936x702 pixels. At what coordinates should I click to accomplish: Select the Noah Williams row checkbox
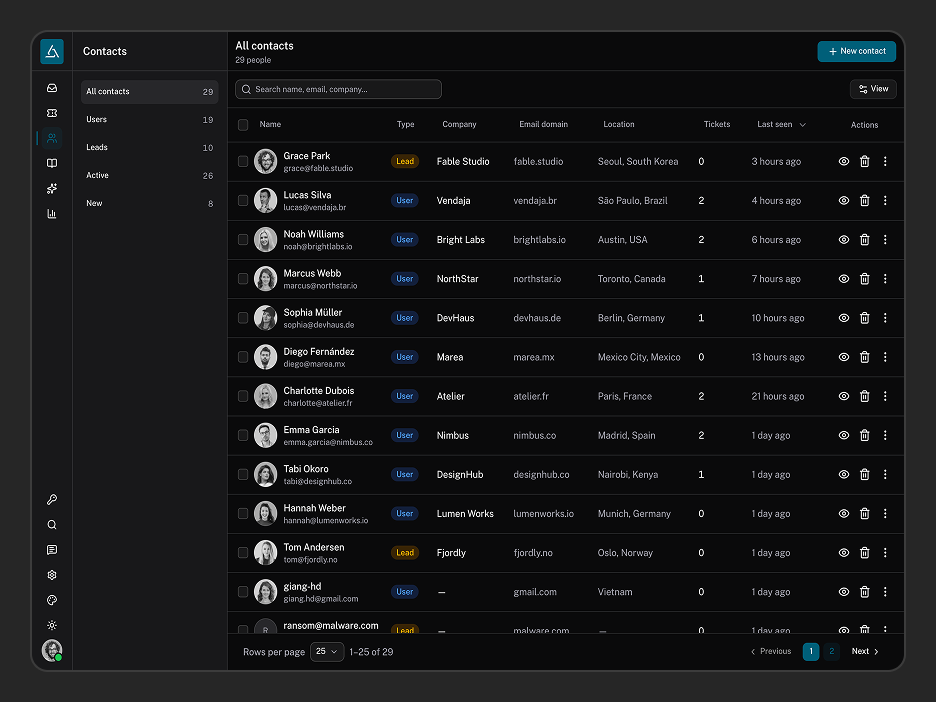coord(243,239)
